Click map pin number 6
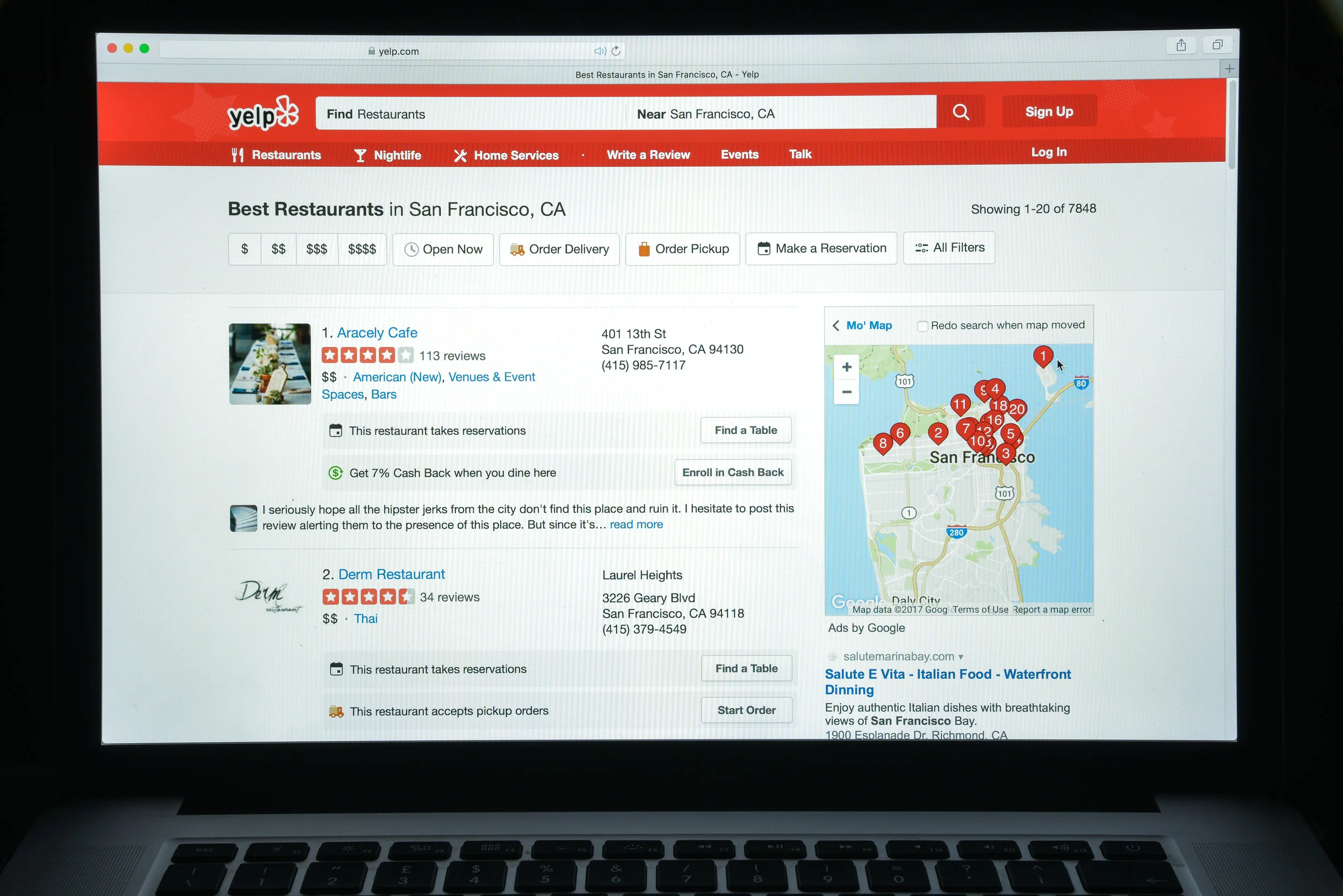Image resolution: width=1343 pixels, height=896 pixels. [x=900, y=433]
